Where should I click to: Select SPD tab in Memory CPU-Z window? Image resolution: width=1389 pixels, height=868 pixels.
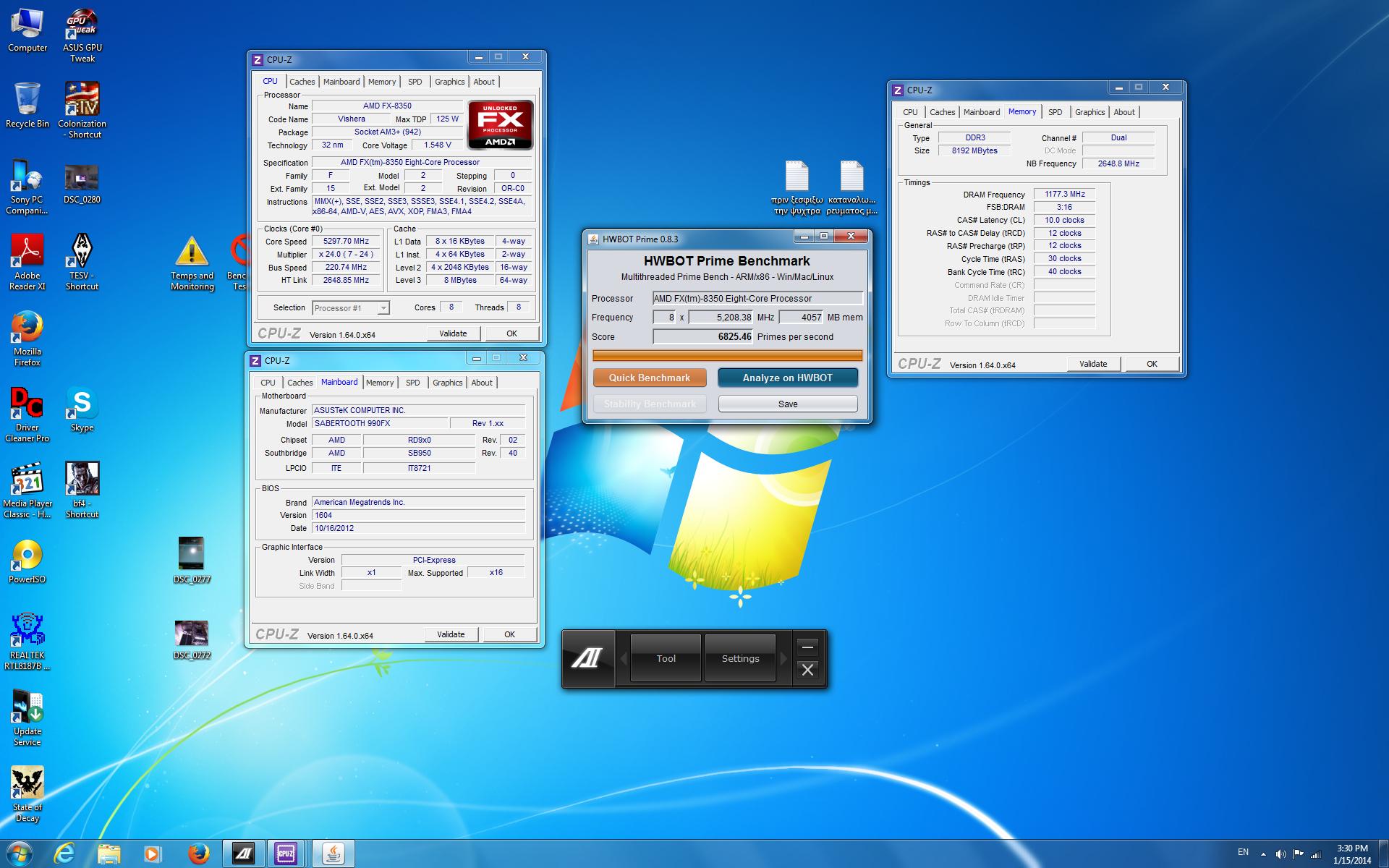coord(1055,112)
